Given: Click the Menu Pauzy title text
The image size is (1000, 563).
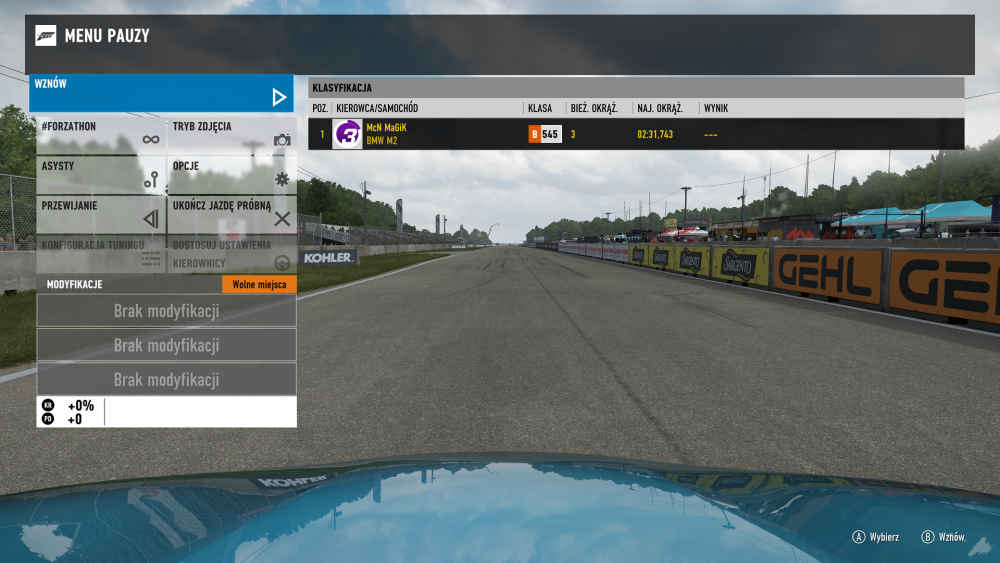Looking at the screenshot, I should pyautogui.click(x=107, y=36).
